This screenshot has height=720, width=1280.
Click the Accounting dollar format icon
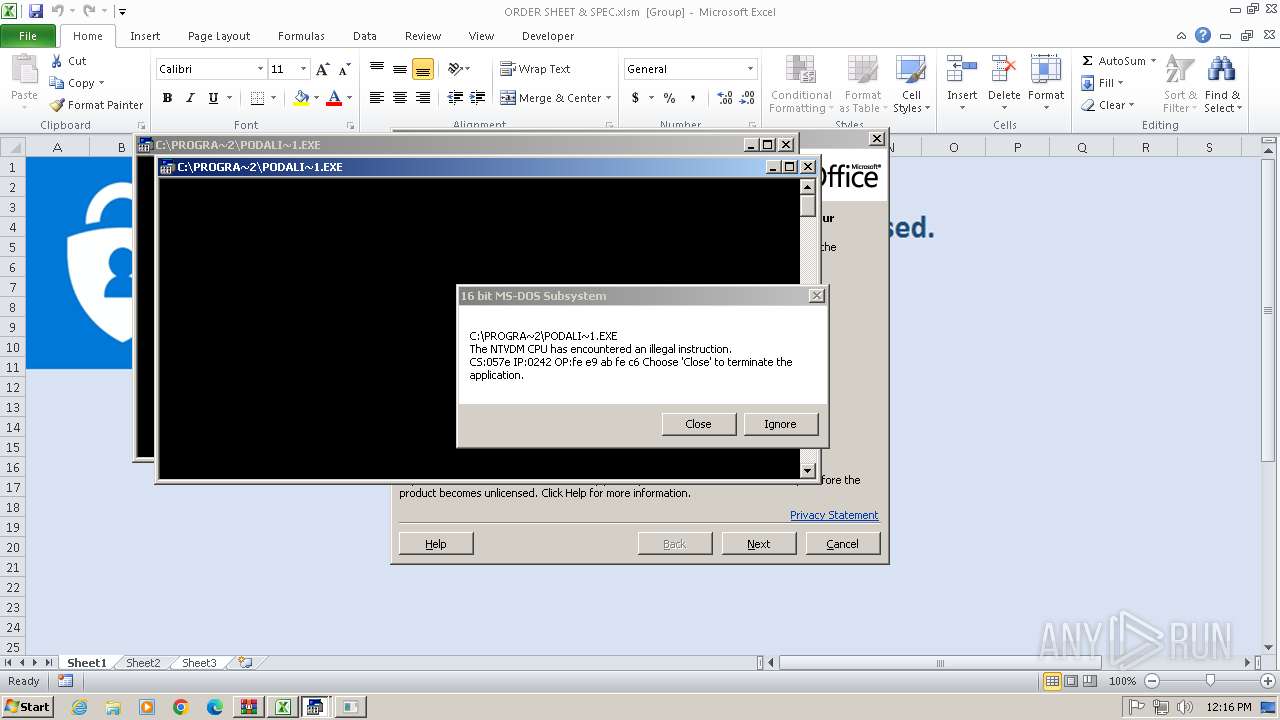point(635,98)
